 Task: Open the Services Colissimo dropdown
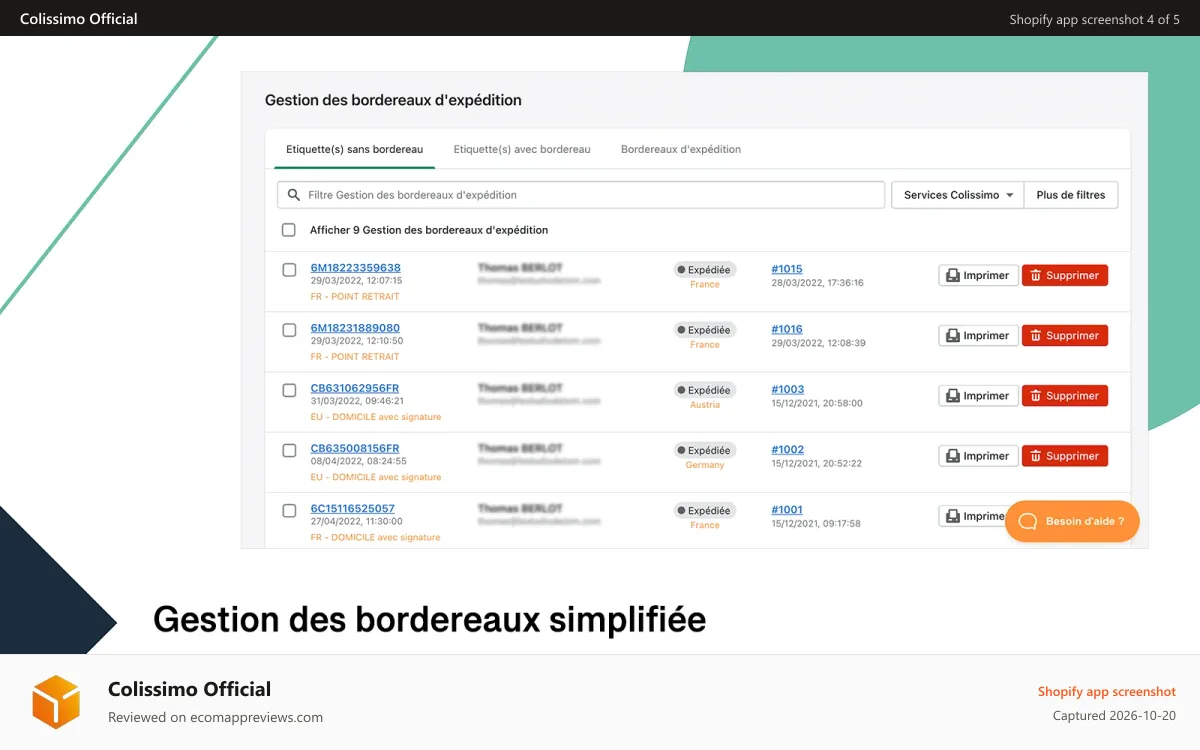click(x=958, y=195)
